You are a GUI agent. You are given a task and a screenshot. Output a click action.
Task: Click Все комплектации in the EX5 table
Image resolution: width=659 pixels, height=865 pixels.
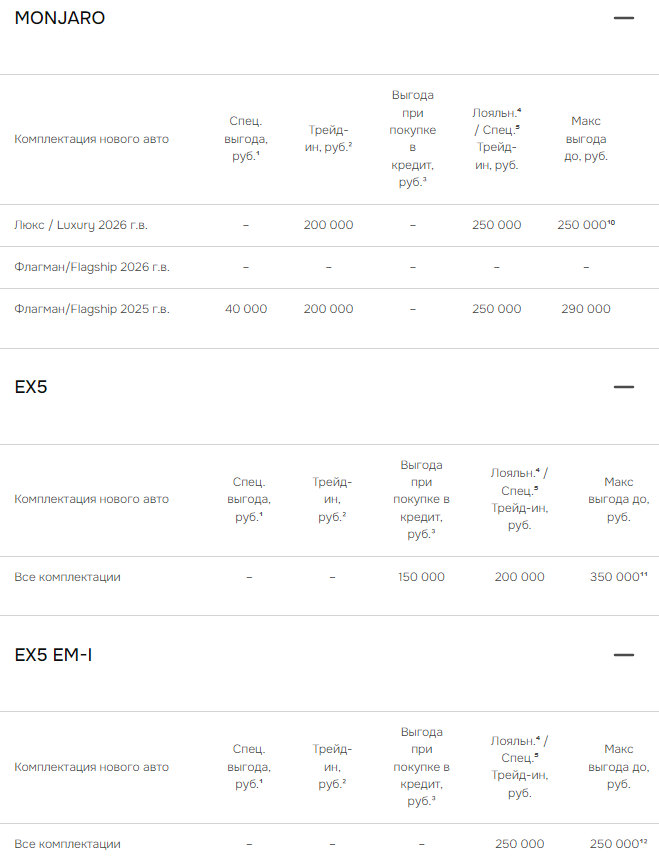click(x=67, y=577)
